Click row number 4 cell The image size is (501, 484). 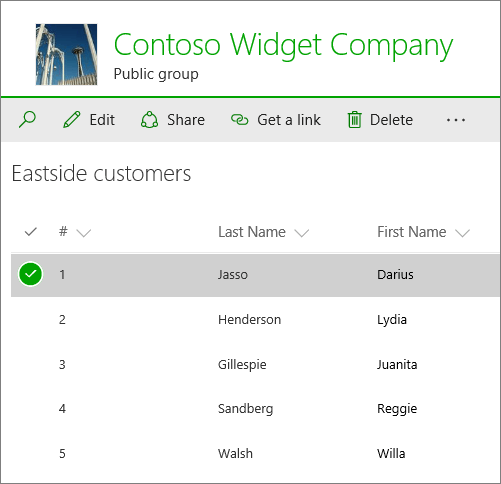tap(62, 409)
